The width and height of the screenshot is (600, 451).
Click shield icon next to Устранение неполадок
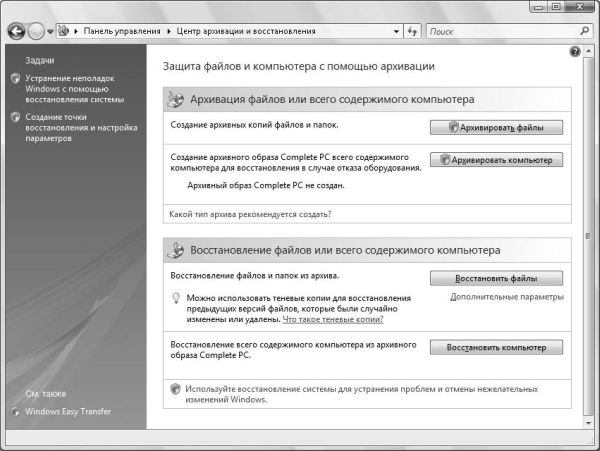(x=15, y=78)
